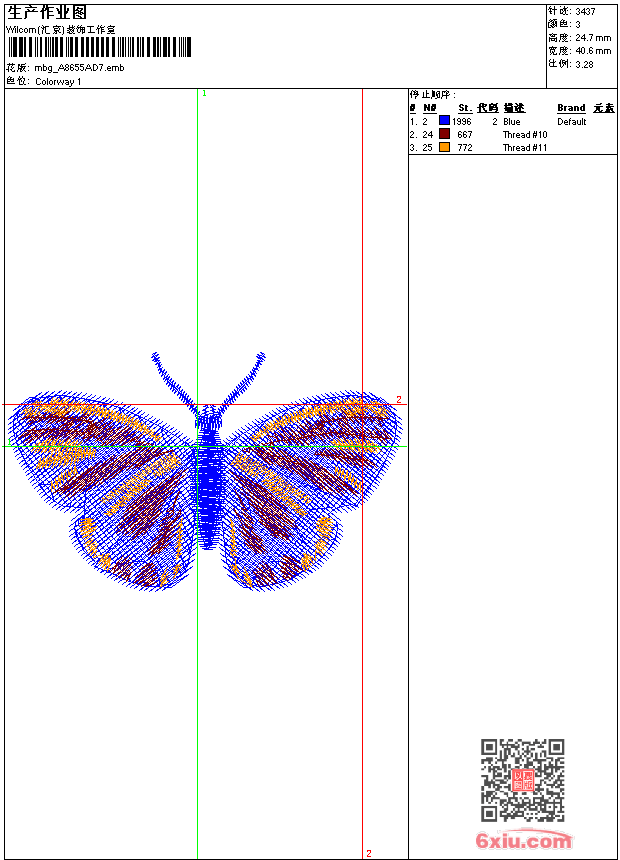
Task: Click the barcode under the studio name
Action: point(99,47)
